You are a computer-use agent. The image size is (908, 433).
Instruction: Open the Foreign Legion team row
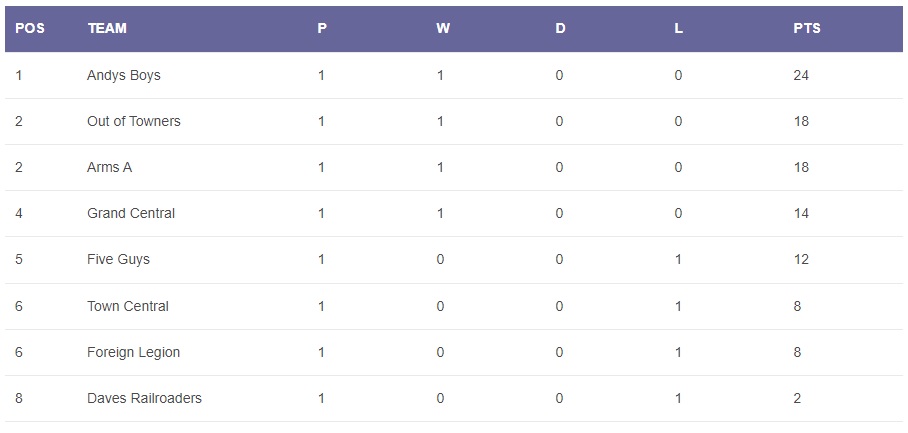(134, 352)
